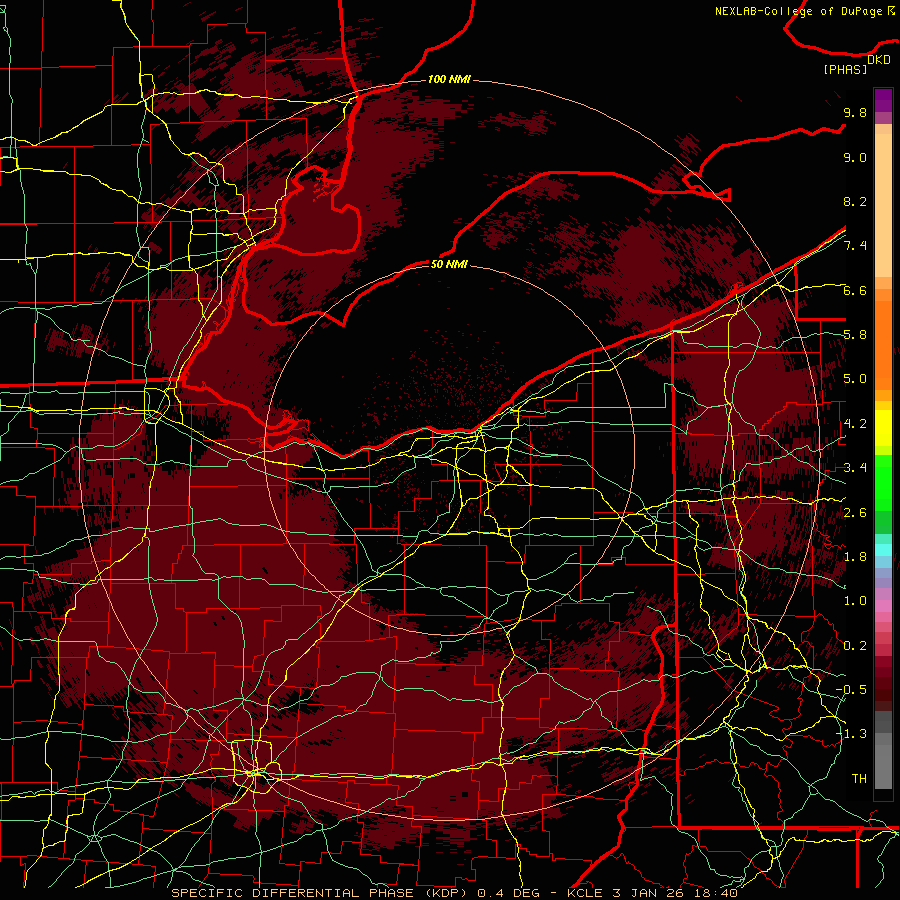Click the 18:40 timestamp
Image resolution: width=900 pixels, height=900 pixels.
[x=714, y=893]
